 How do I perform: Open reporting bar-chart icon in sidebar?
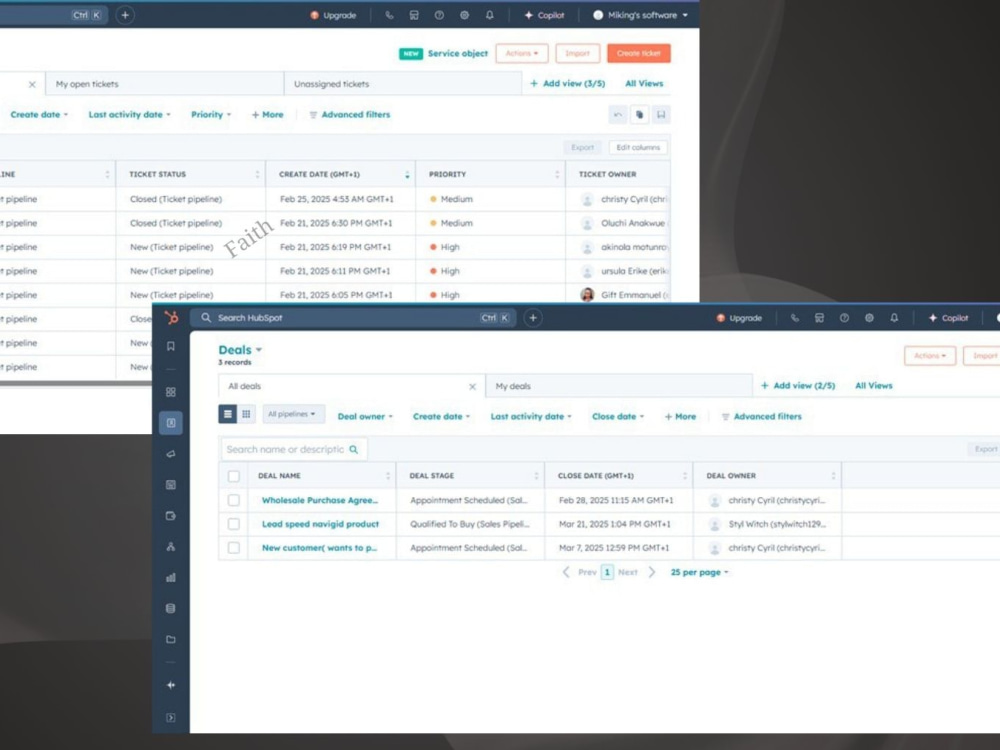[171, 578]
